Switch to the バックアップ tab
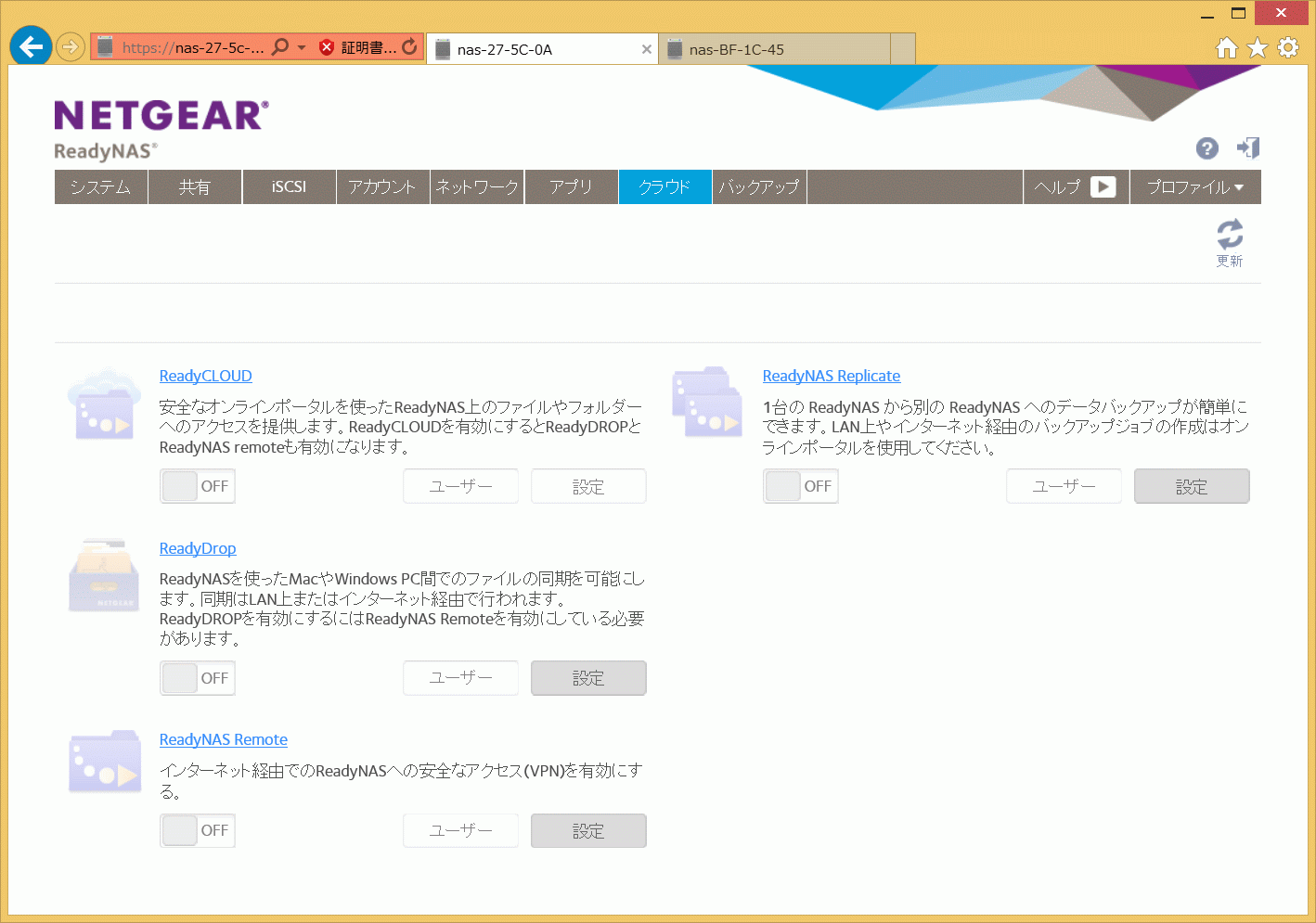Screen dimensions: 1316x923 759,186
